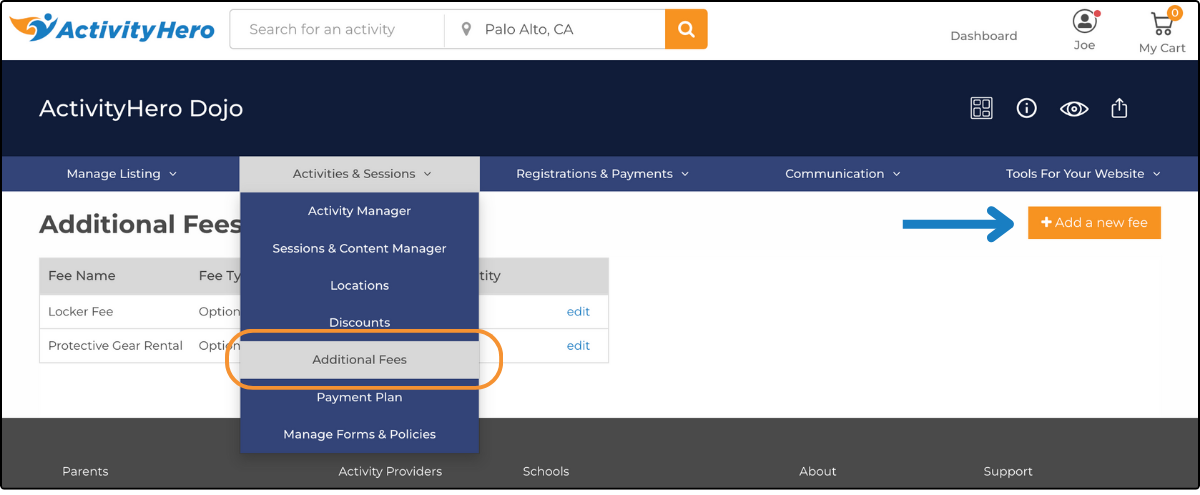Open Joe's user profile icon
1200x495 pixels.
(1084, 21)
